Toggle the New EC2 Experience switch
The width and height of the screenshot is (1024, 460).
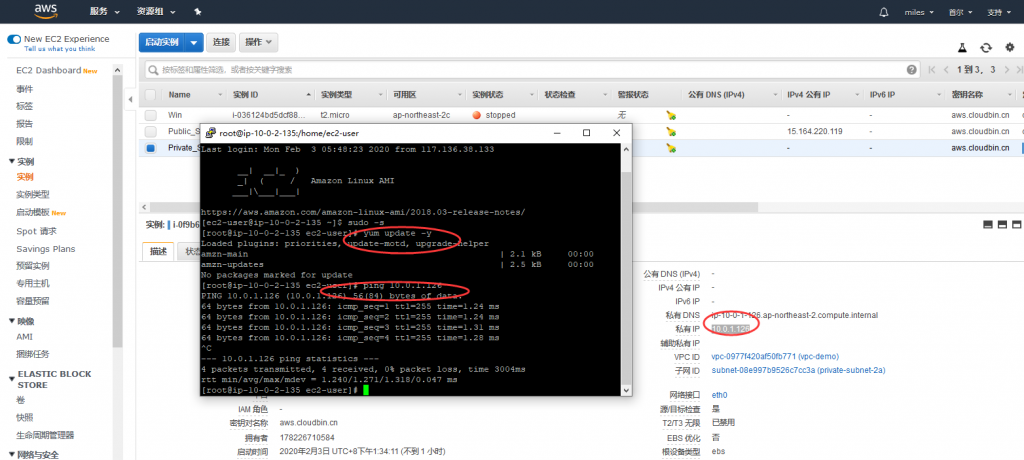tap(14, 39)
